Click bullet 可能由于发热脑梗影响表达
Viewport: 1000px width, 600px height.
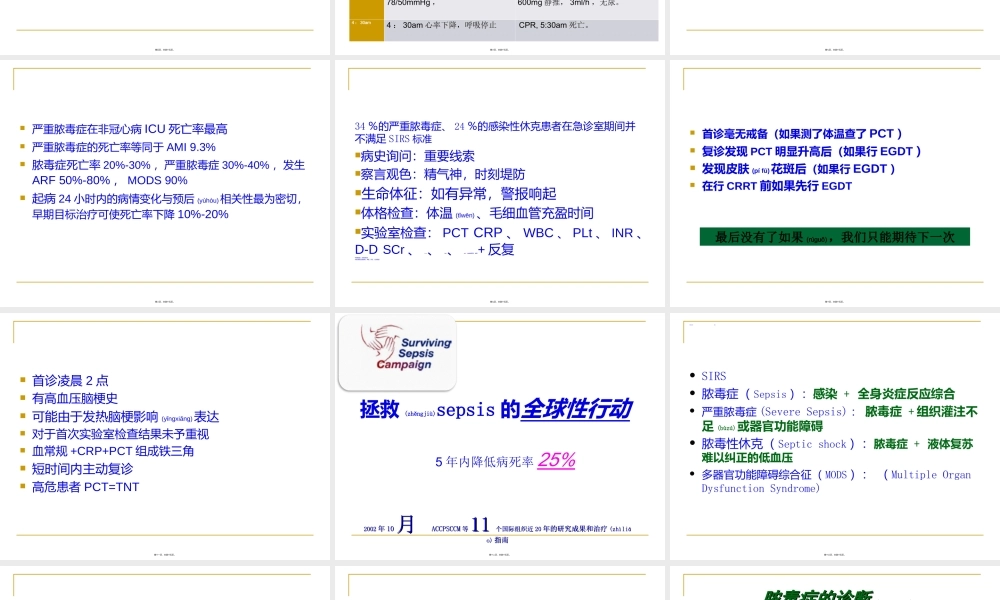[126, 417]
